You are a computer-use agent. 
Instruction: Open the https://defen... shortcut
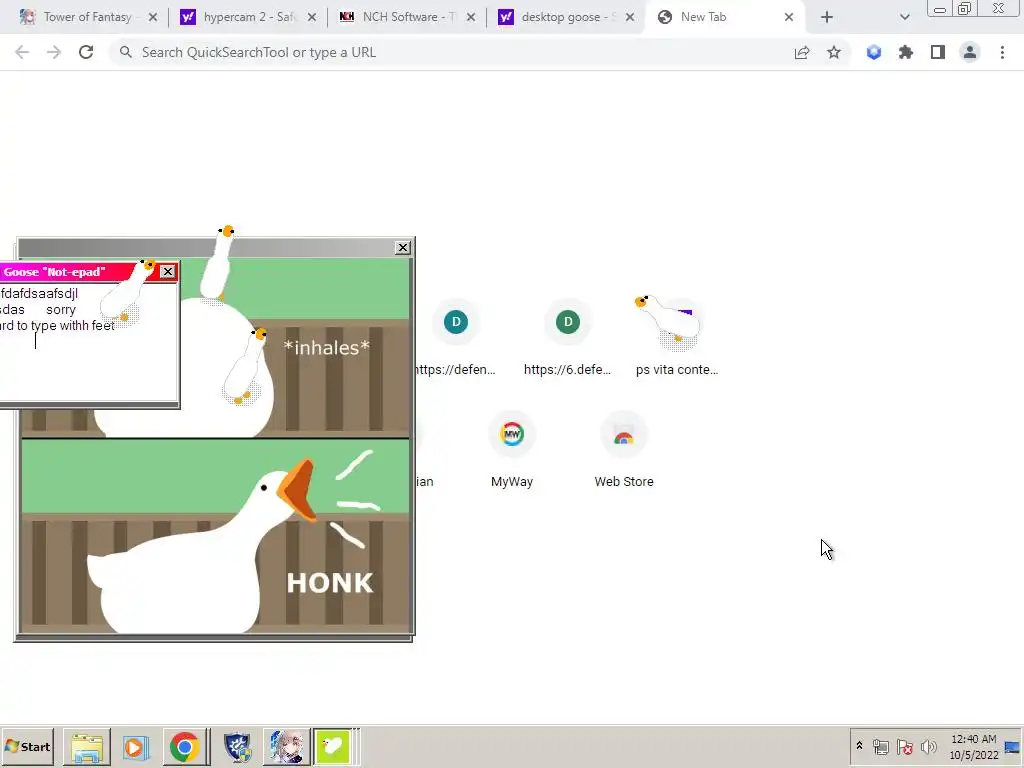[x=456, y=338]
